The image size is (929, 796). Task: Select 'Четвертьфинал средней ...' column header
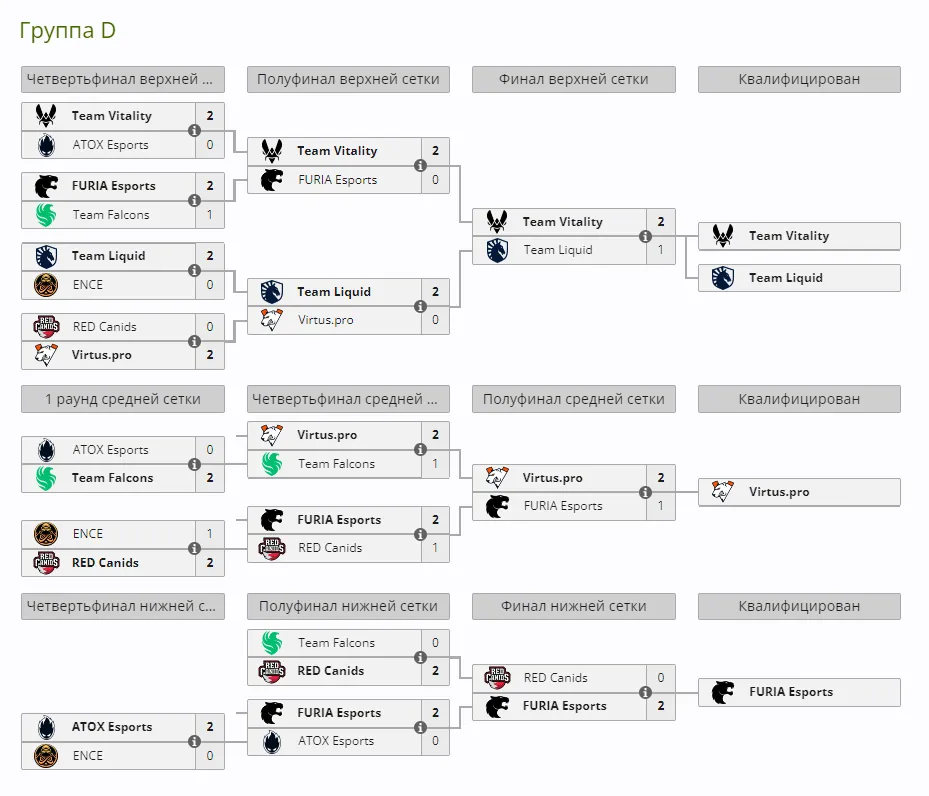click(x=348, y=399)
